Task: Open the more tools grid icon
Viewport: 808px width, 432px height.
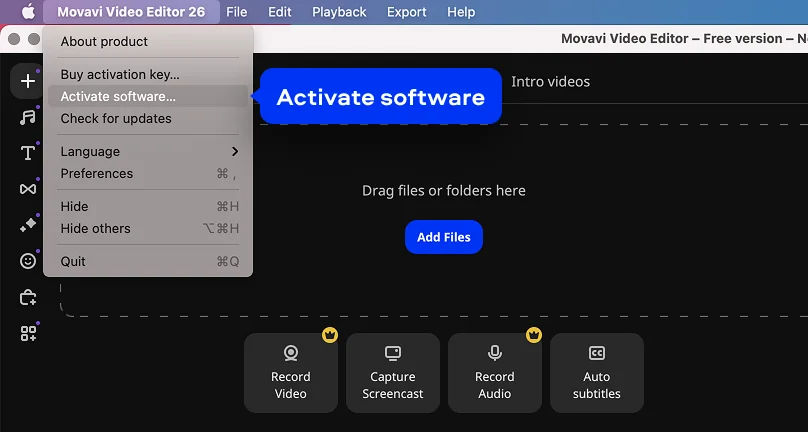Action: tap(27, 334)
